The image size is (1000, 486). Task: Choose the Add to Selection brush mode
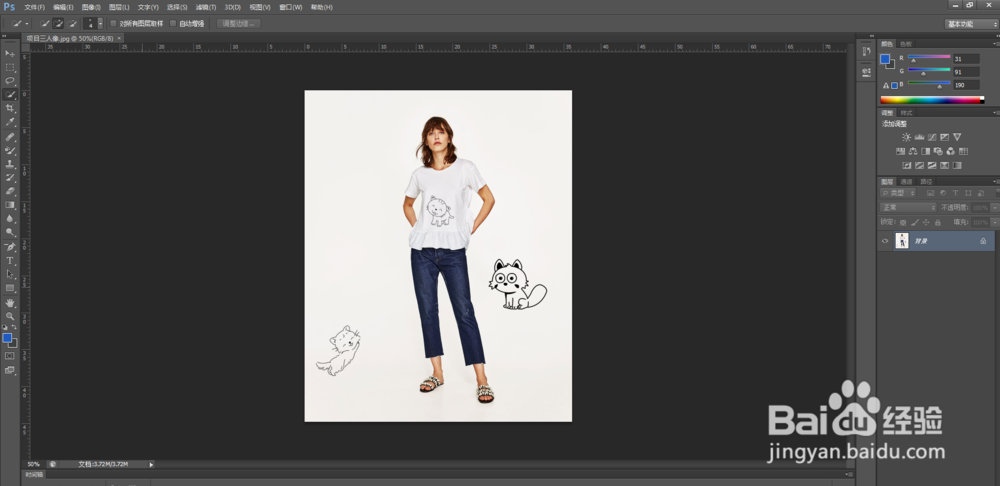pyautogui.click(x=58, y=24)
